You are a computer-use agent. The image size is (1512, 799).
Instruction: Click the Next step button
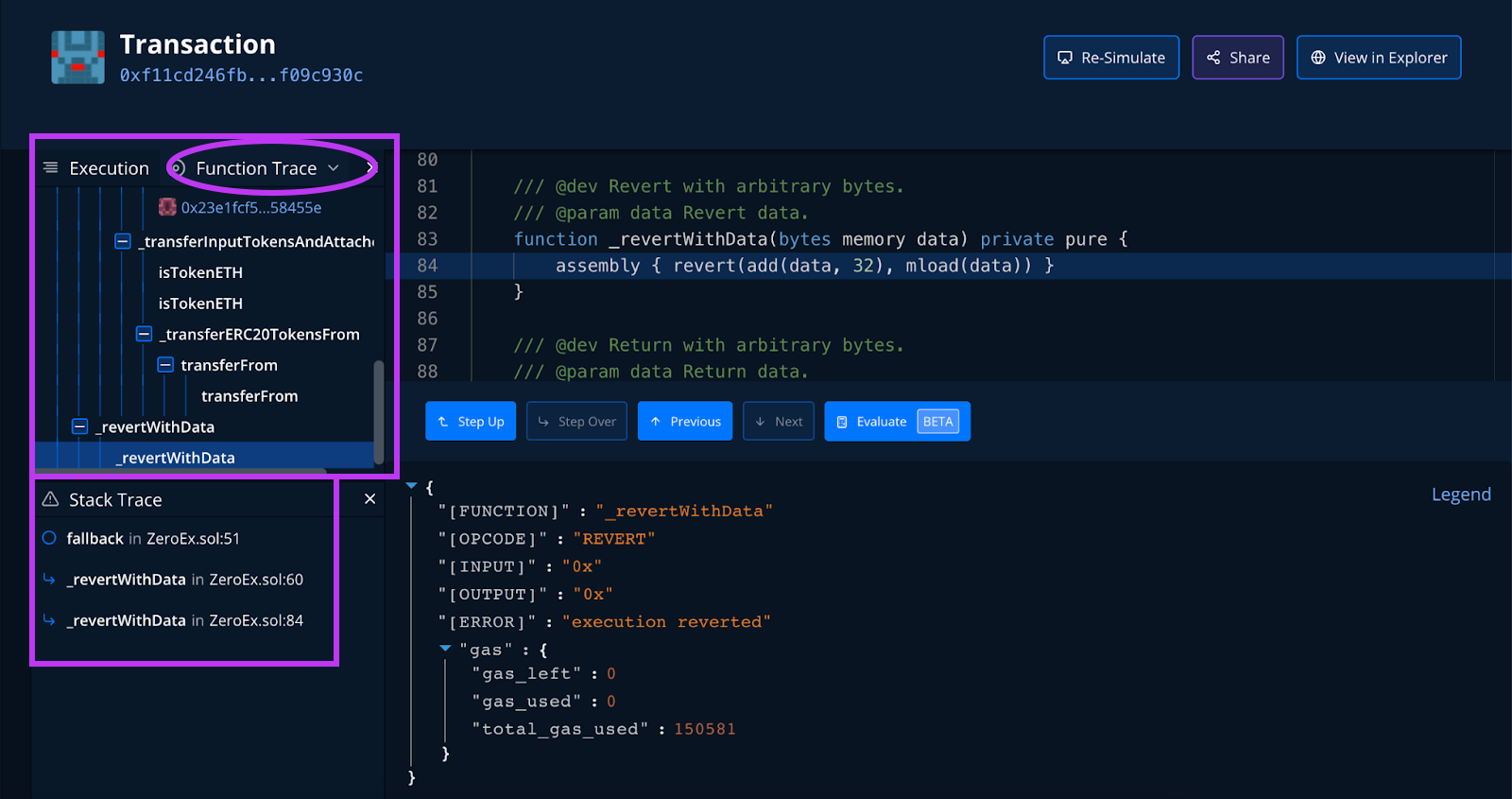click(x=779, y=422)
